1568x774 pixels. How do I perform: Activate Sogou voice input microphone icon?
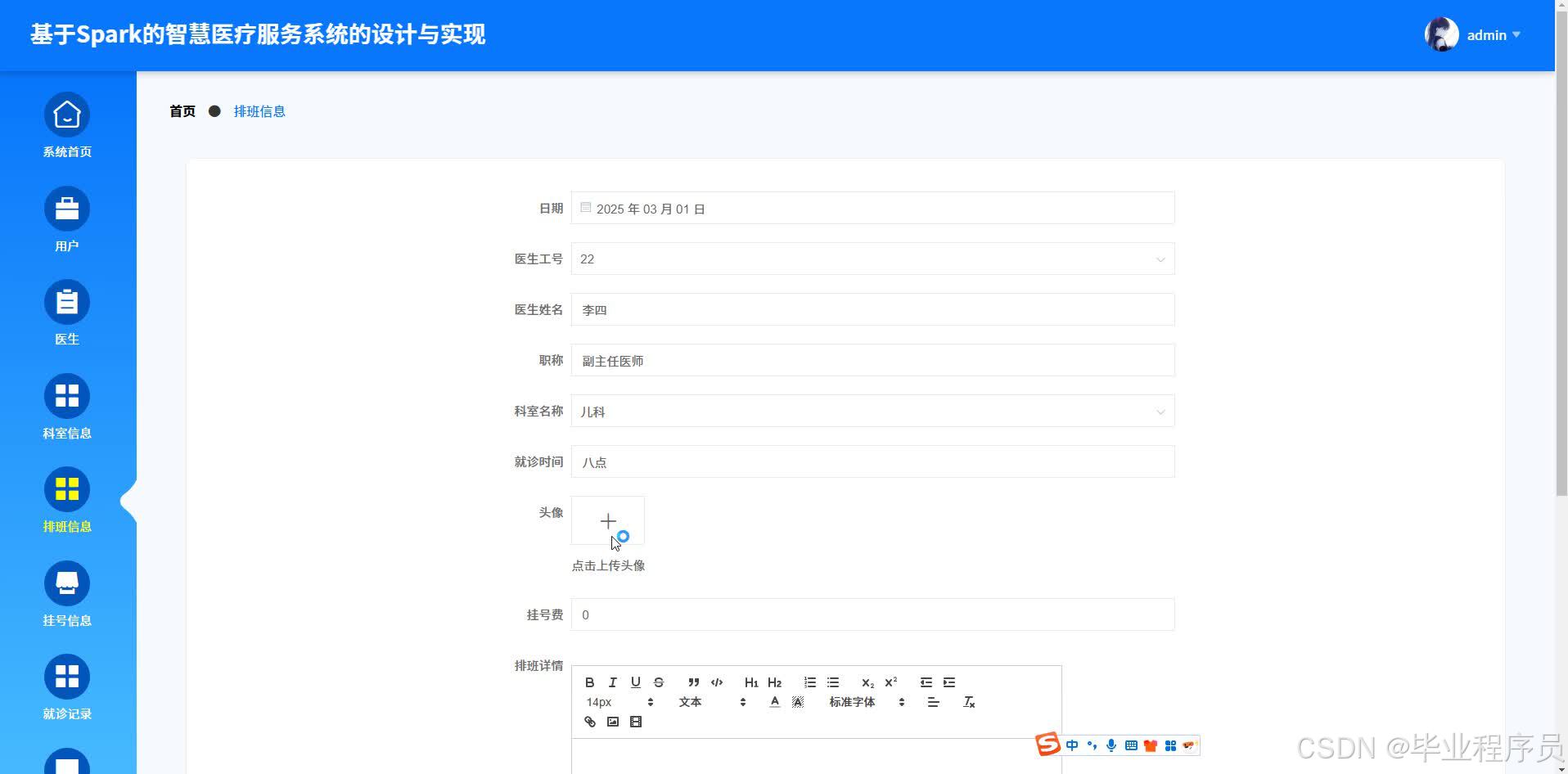(x=1111, y=745)
